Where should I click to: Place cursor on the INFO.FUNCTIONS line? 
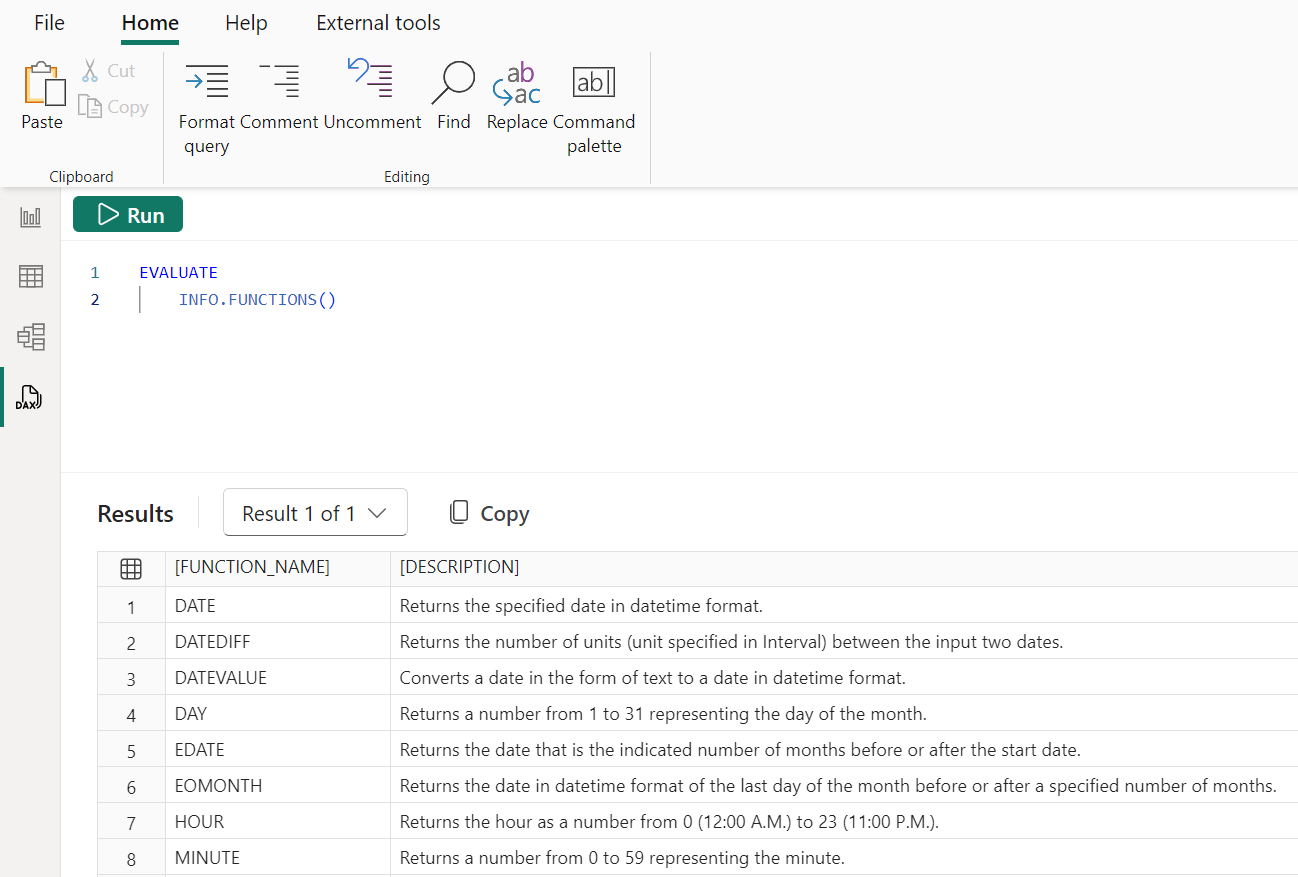[x=257, y=299]
